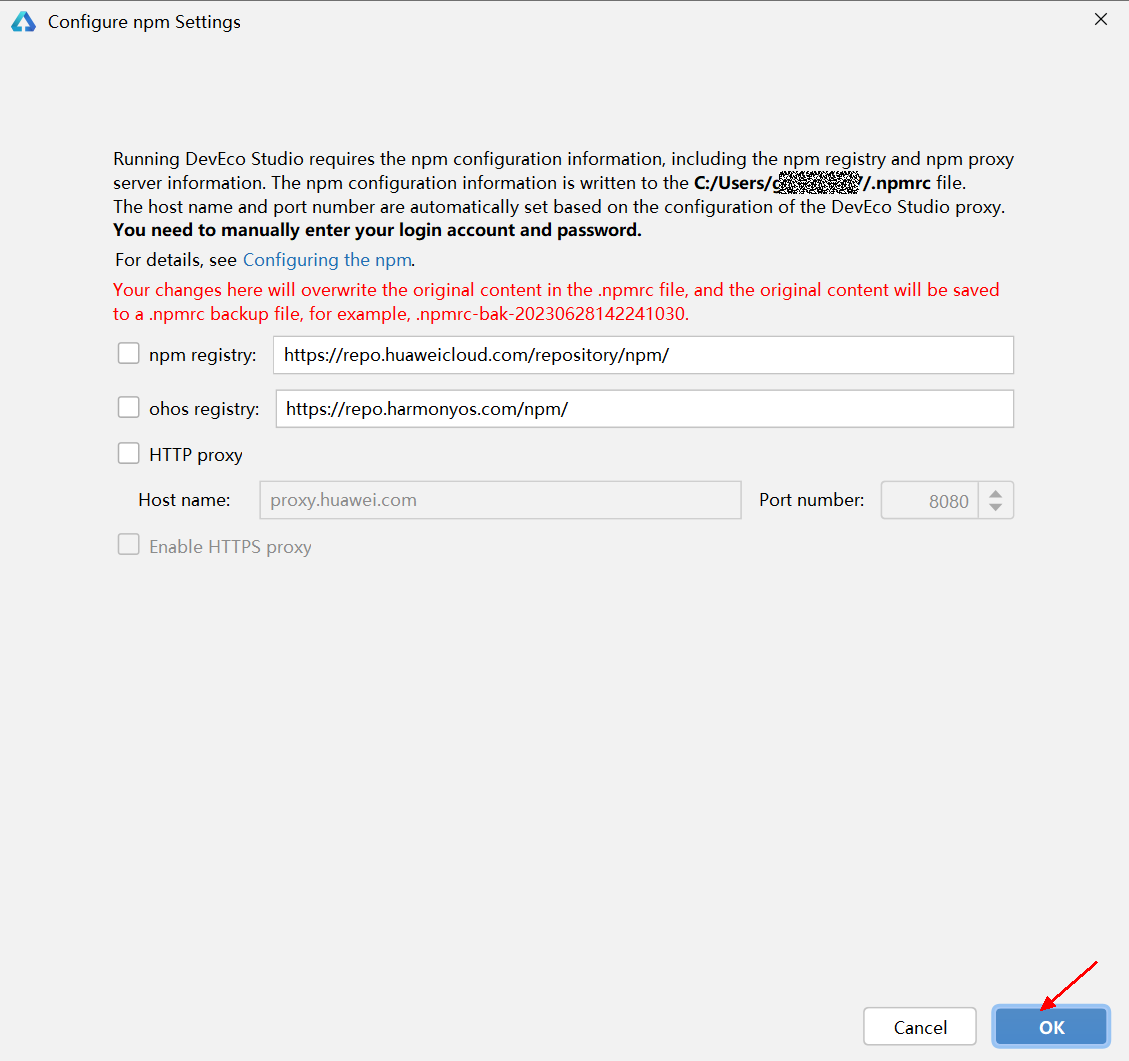Viewport: 1129px width, 1061px height.
Task: Click the 'Configure npm Settings' title text
Action: tap(144, 22)
